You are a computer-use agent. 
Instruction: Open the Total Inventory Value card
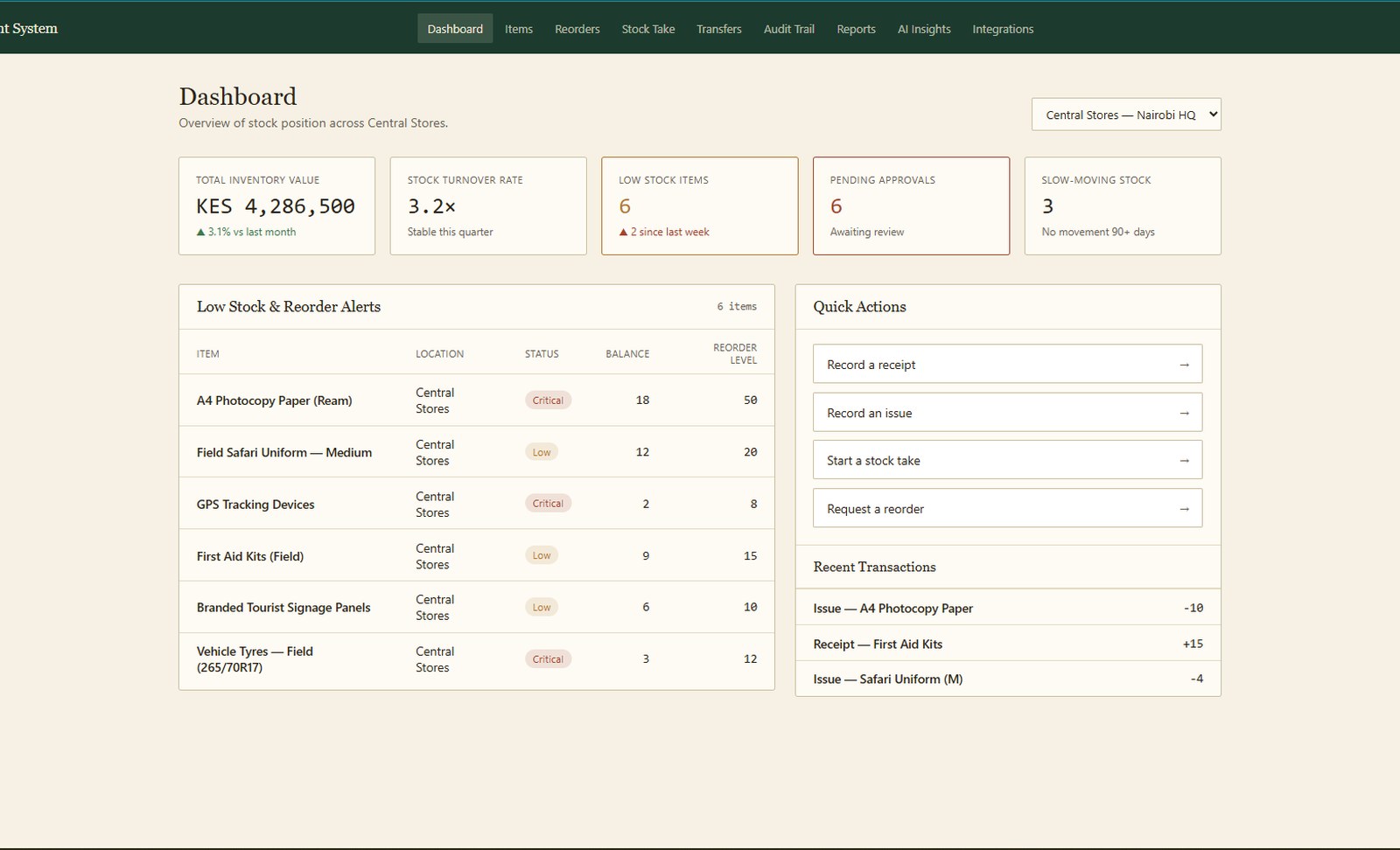[276, 206]
